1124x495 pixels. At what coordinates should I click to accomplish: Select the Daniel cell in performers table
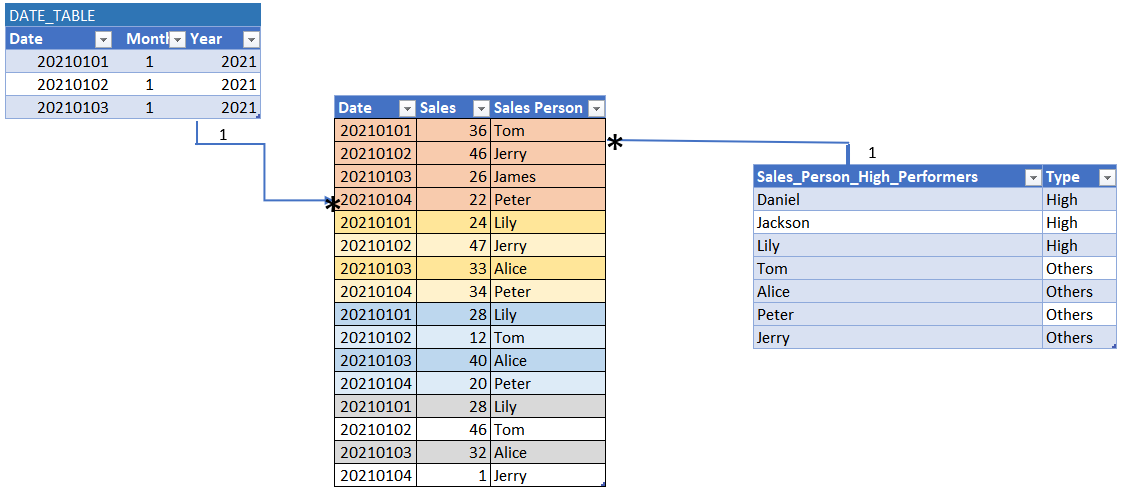point(897,200)
